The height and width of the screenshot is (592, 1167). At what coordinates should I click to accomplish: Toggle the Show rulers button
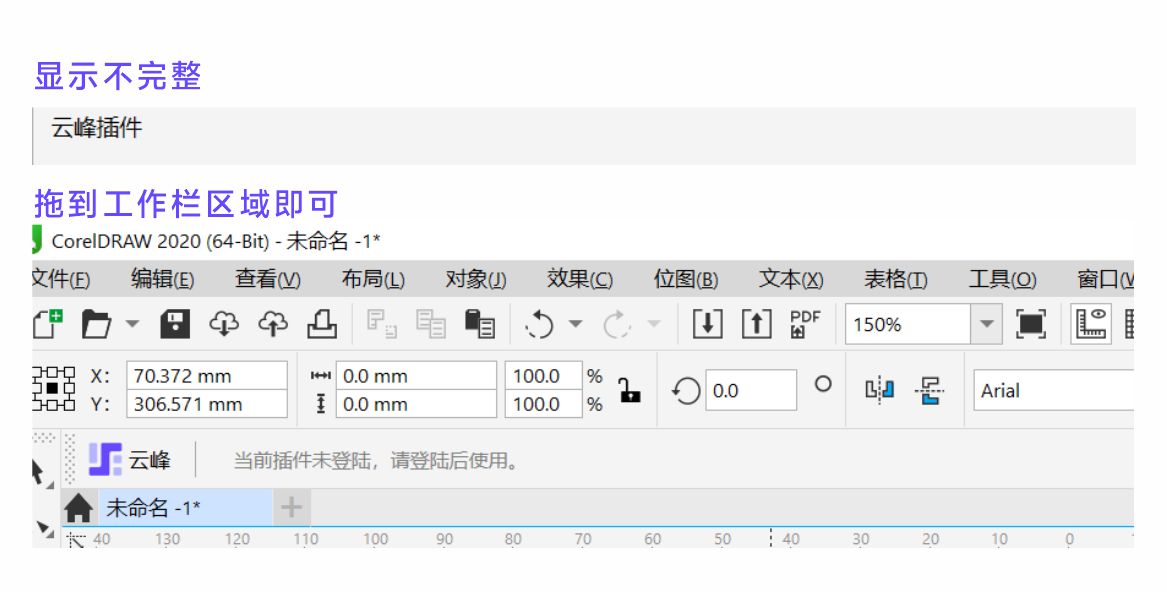coord(1091,325)
